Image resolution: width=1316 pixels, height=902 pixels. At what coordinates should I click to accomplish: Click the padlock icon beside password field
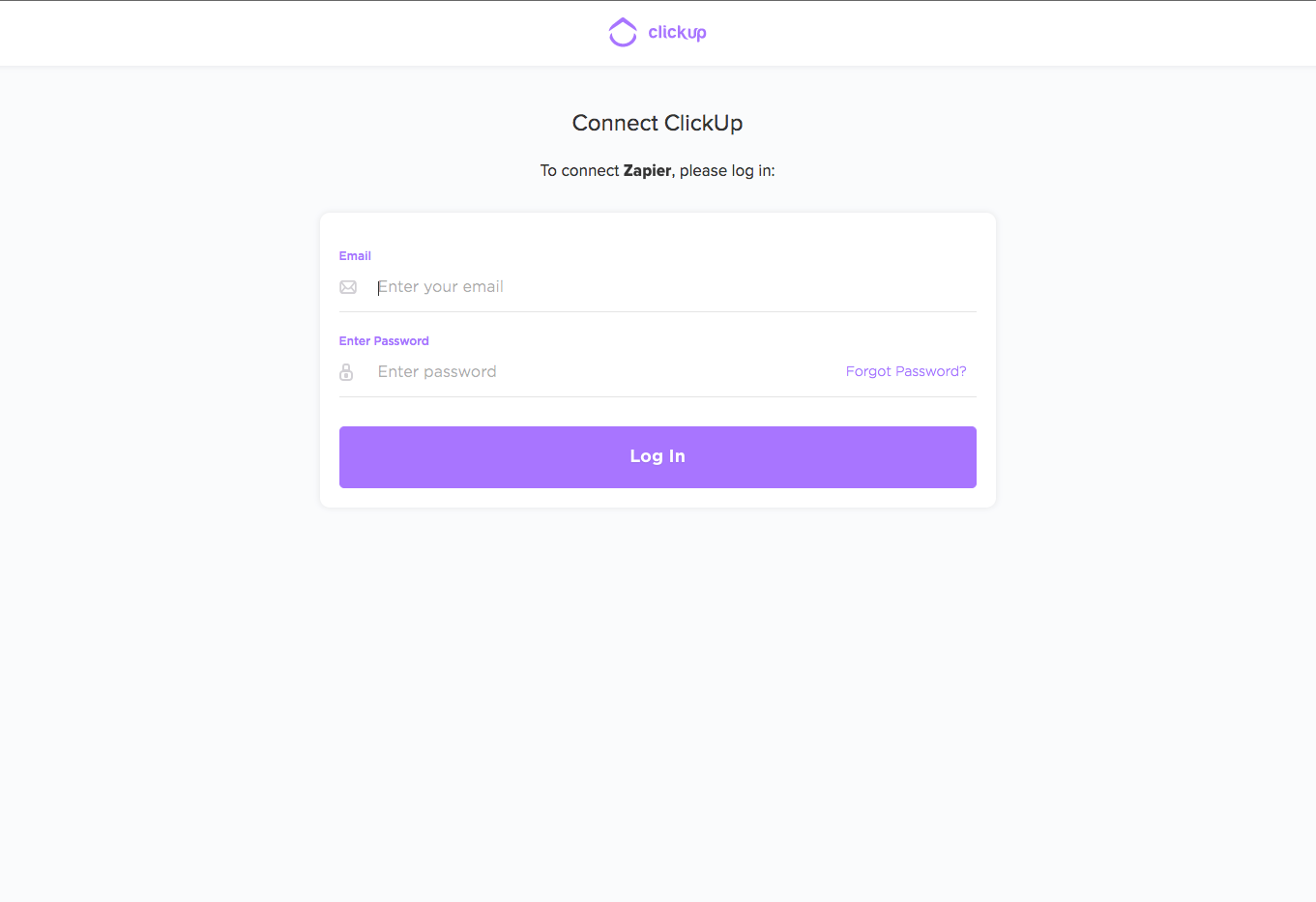pos(346,372)
